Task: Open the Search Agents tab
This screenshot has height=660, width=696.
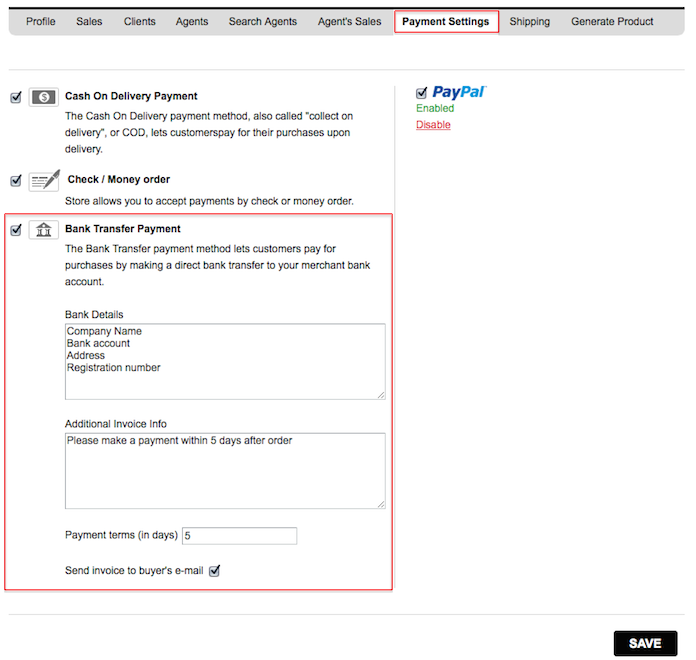Action: 263,21
